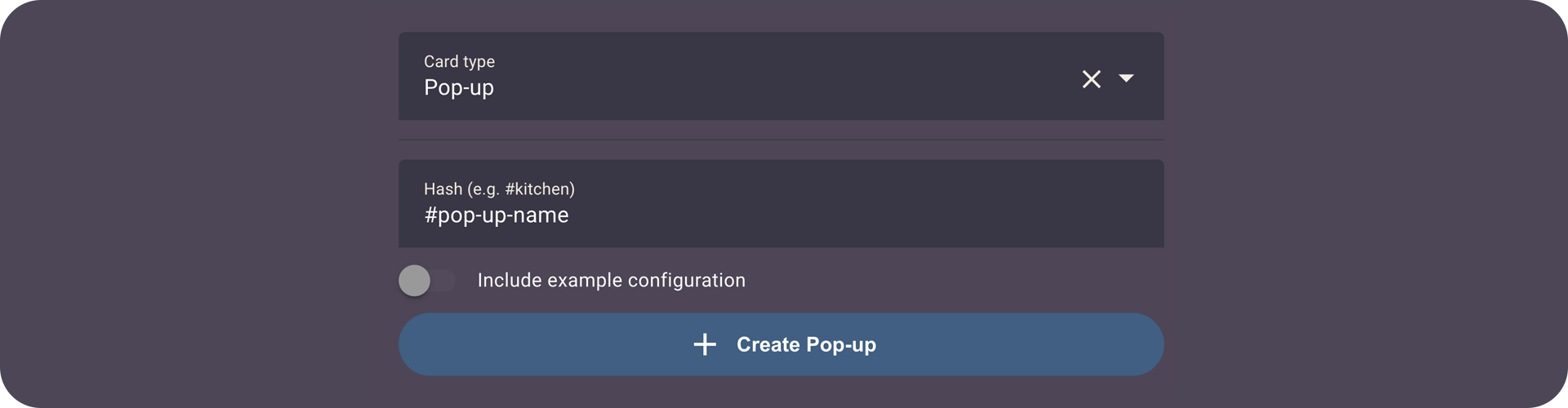Screen dimensions: 1568x408
Task: Click the left end of Create Pop-up button
Action: [x=423, y=344]
